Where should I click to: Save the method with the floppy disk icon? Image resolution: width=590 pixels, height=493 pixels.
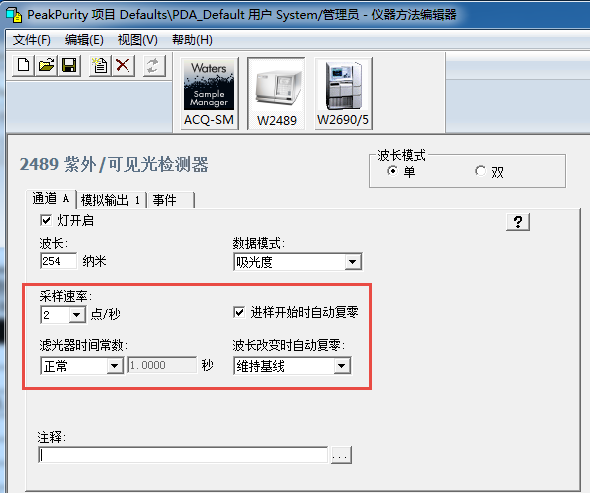(69, 65)
